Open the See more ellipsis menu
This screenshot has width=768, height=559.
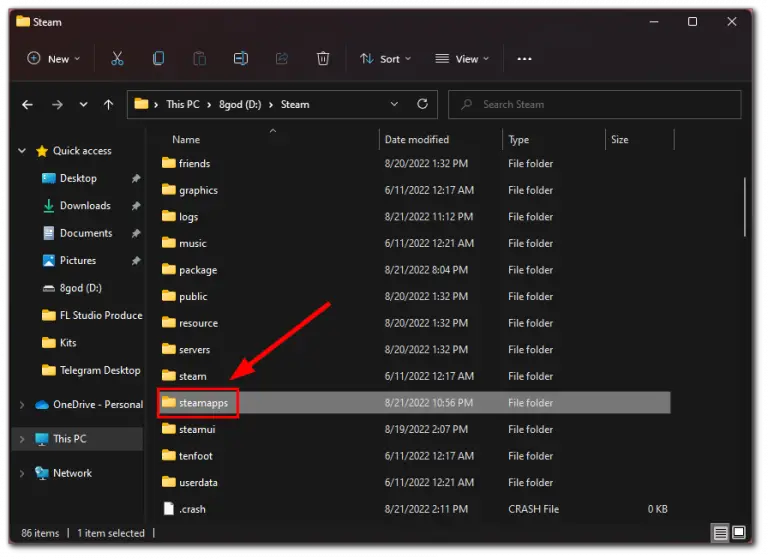click(524, 59)
